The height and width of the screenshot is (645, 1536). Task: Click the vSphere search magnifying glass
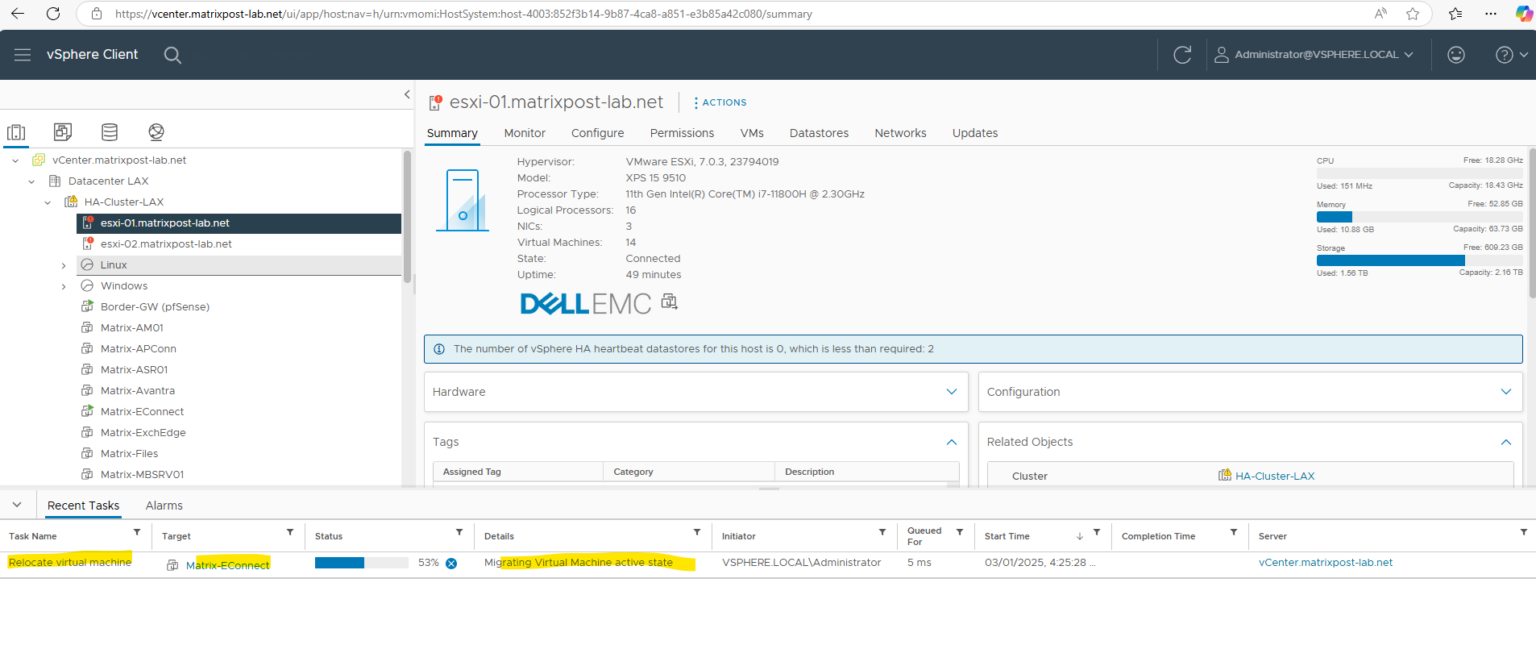tap(172, 54)
